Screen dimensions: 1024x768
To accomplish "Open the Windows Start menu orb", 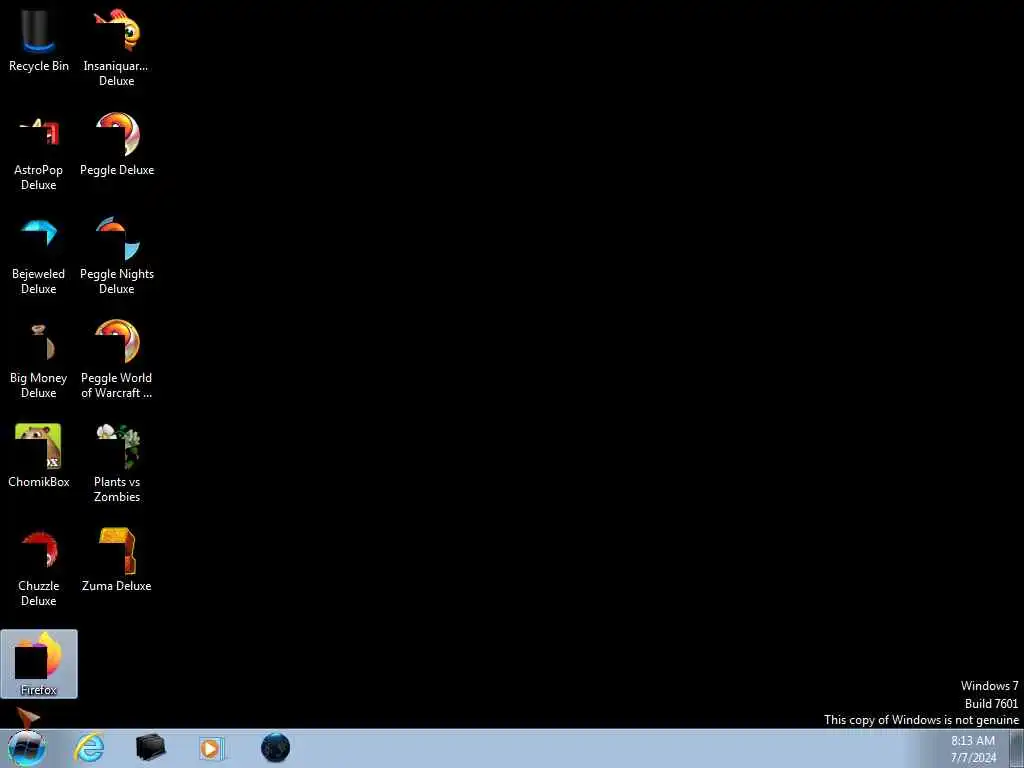I will click(27, 748).
